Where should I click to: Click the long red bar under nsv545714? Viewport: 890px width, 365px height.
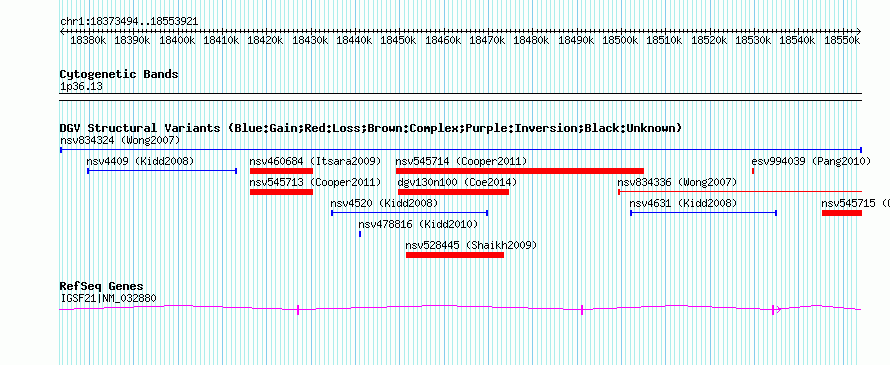(520, 171)
